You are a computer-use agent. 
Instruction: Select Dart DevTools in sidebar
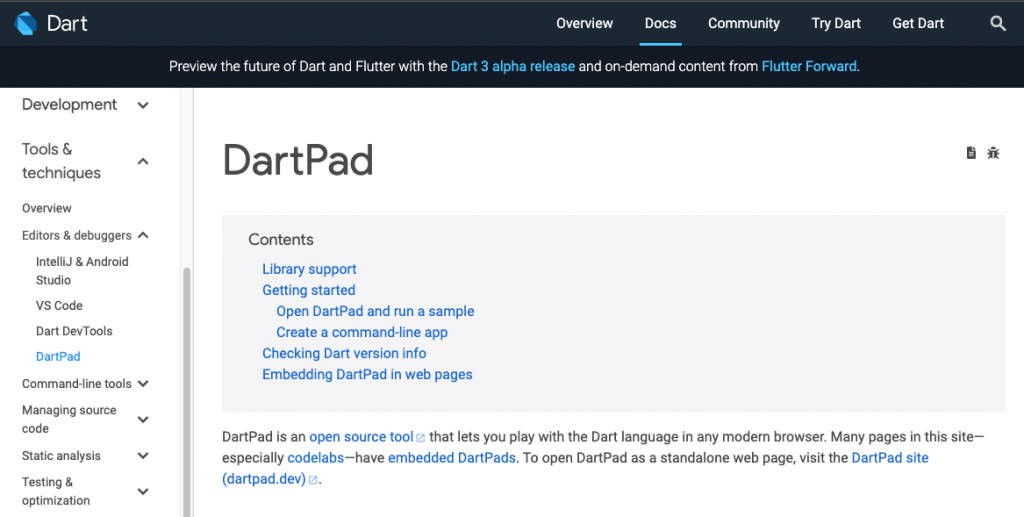(x=74, y=331)
